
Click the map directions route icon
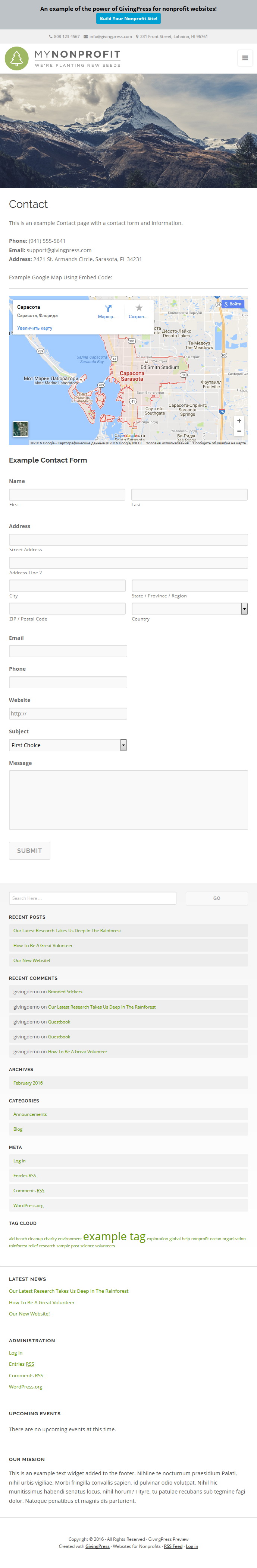point(108,308)
